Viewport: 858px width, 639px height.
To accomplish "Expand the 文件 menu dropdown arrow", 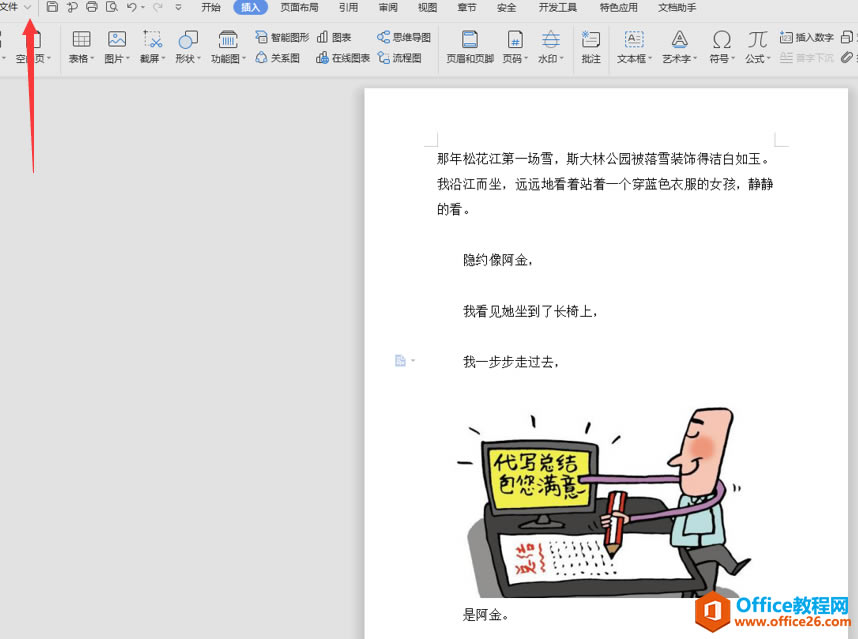I will tap(27, 7).
